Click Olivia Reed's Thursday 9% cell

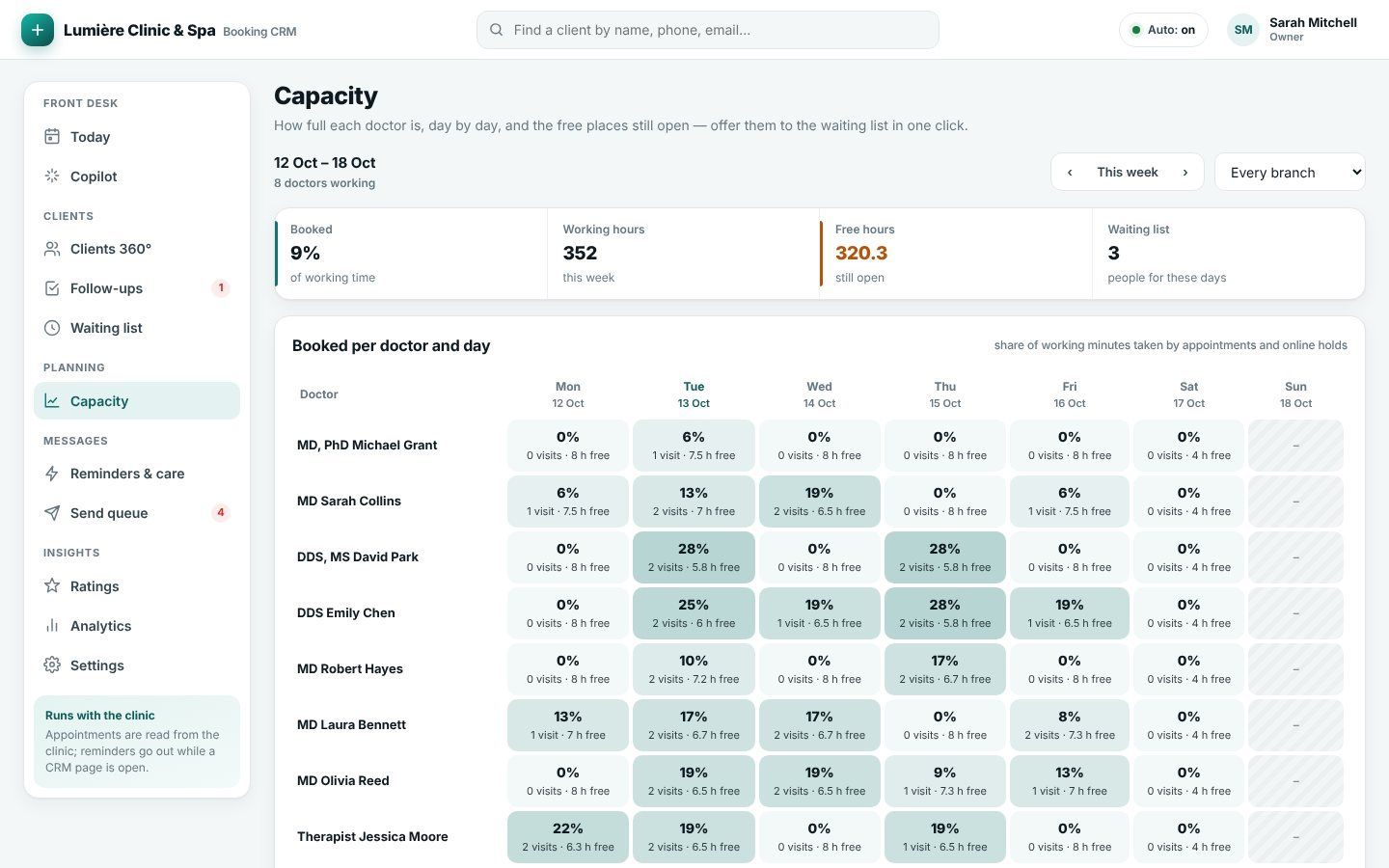pos(945,781)
